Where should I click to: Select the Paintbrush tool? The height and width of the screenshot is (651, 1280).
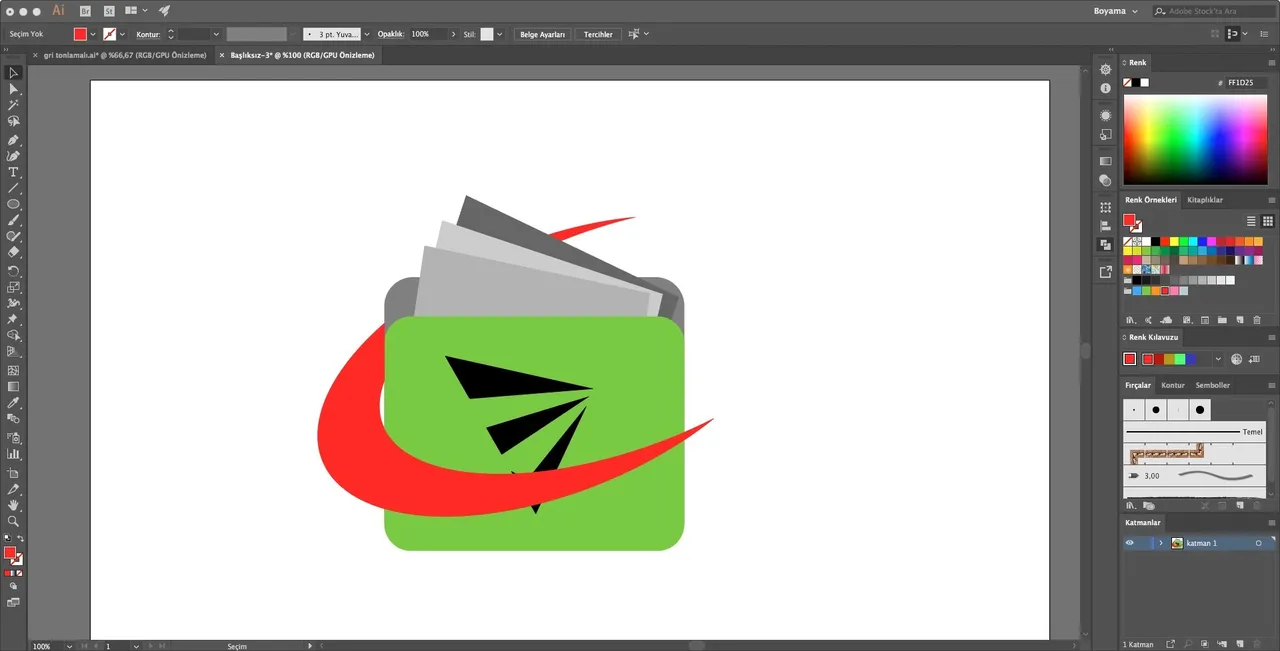13,220
